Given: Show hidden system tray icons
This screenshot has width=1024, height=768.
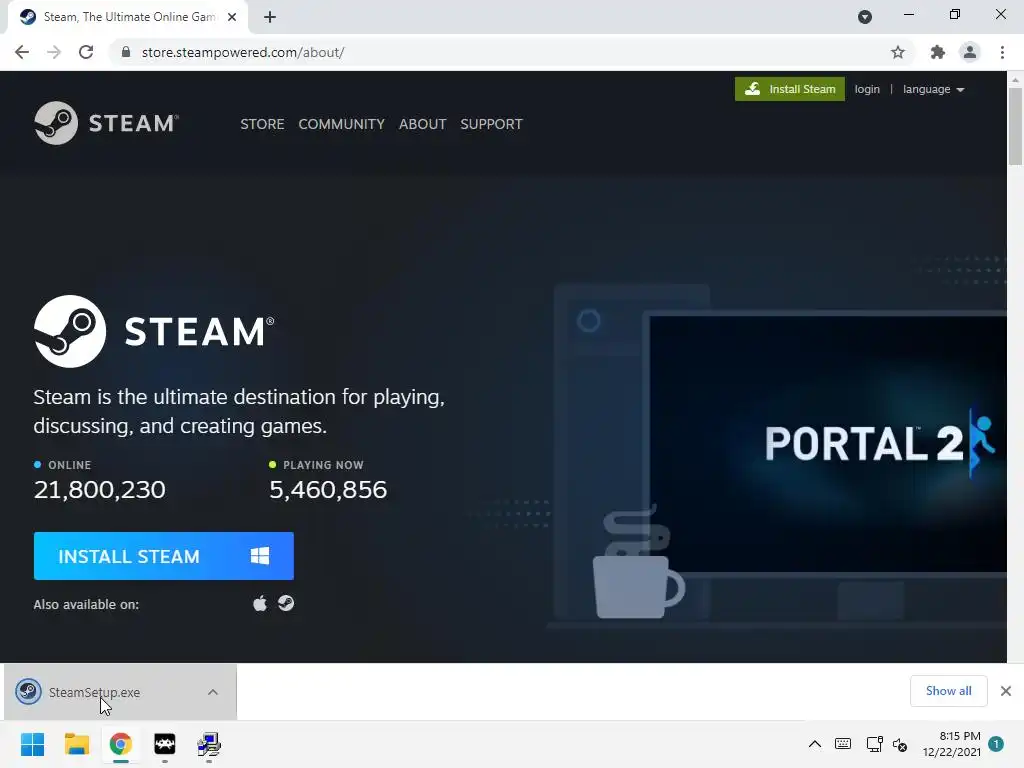Looking at the screenshot, I should click(814, 744).
